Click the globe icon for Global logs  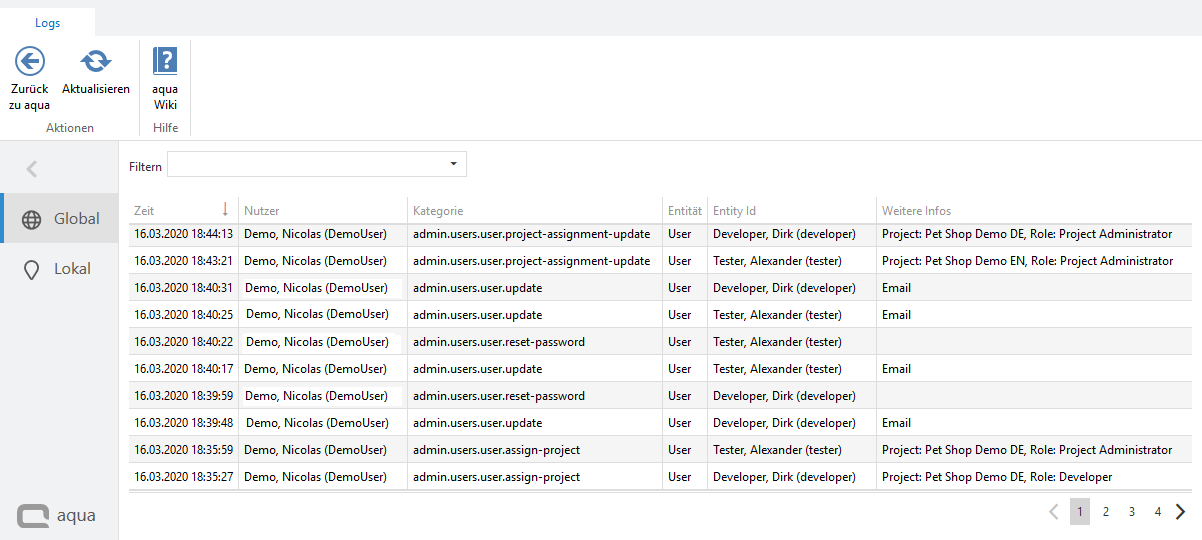click(x=32, y=219)
